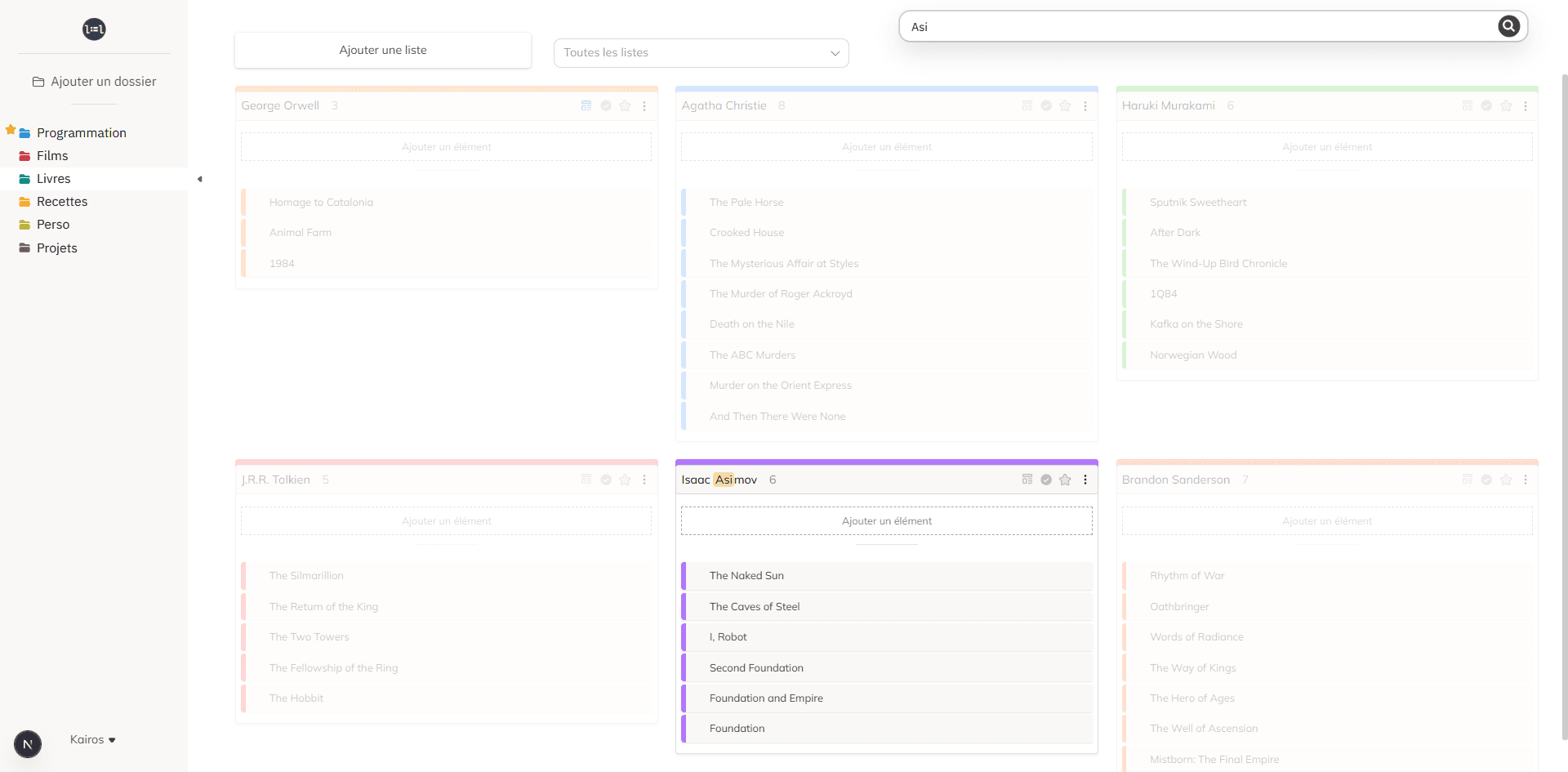The width and height of the screenshot is (1568, 772).
Task: Select The Way of Kings item
Action: click(x=1327, y=667)
